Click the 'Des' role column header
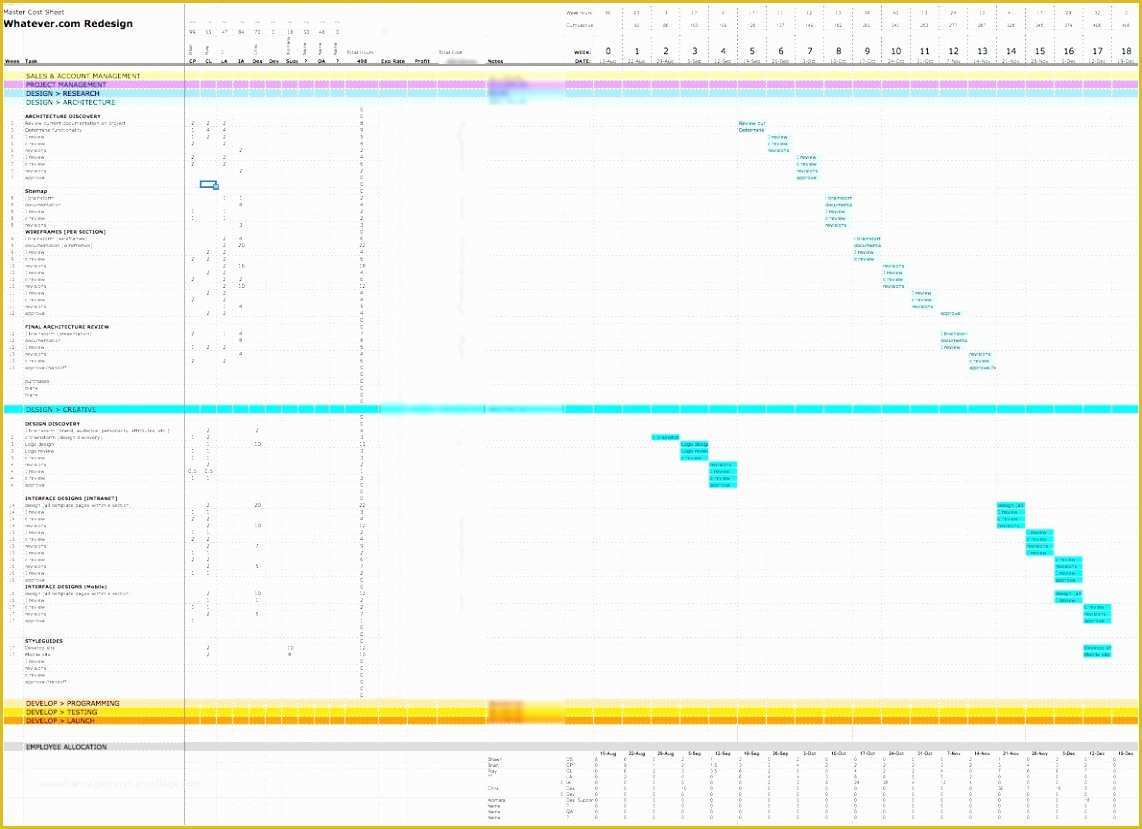The width and height of the screenshot is (1142, 829). [x=257, y=61]
